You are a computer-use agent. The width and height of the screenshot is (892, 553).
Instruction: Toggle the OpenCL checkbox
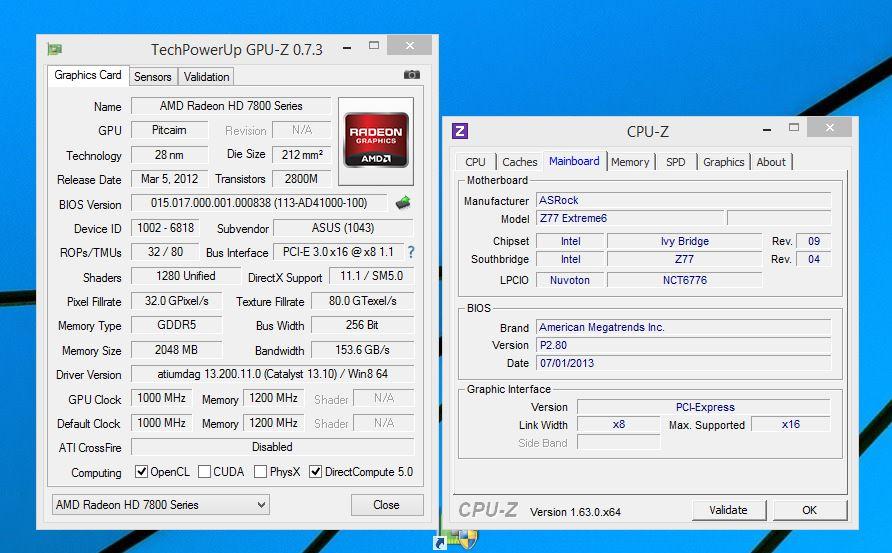point(141,472)
